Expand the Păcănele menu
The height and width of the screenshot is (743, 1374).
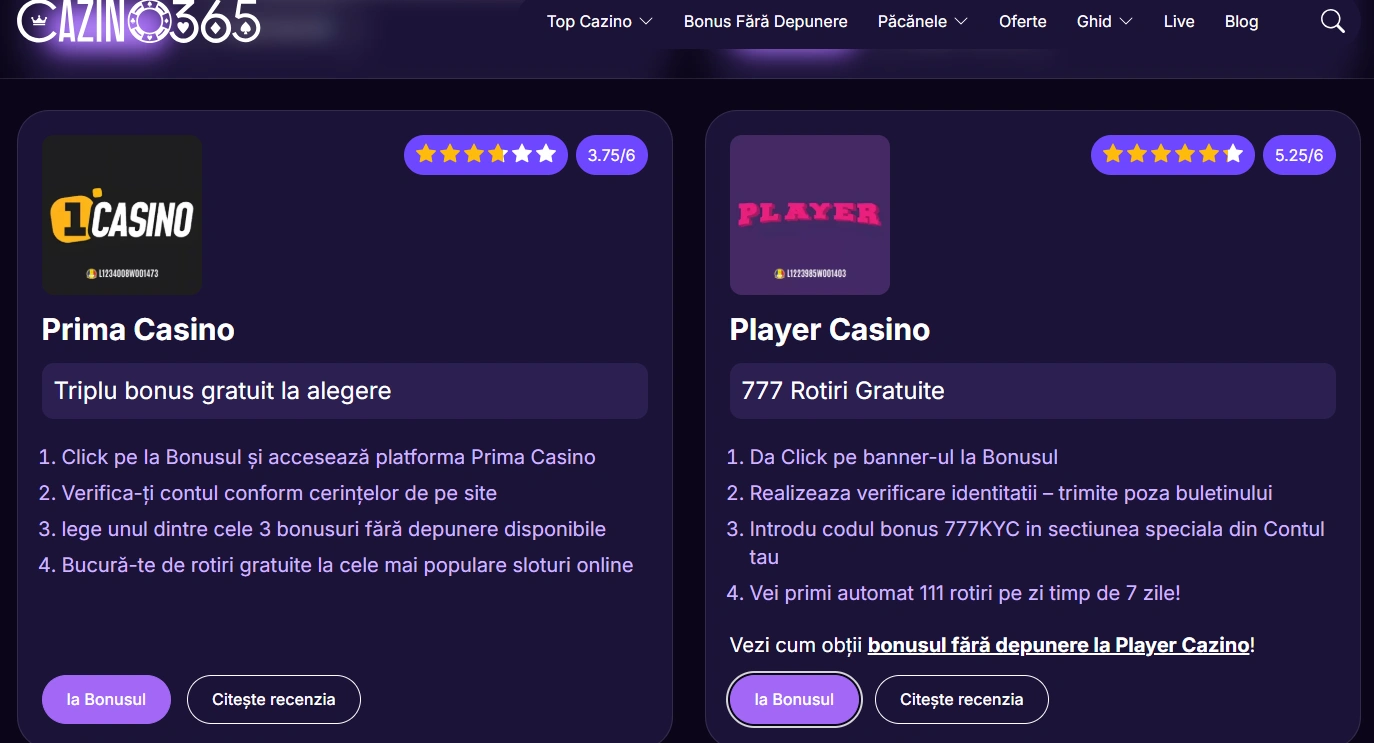coord(921,21)
